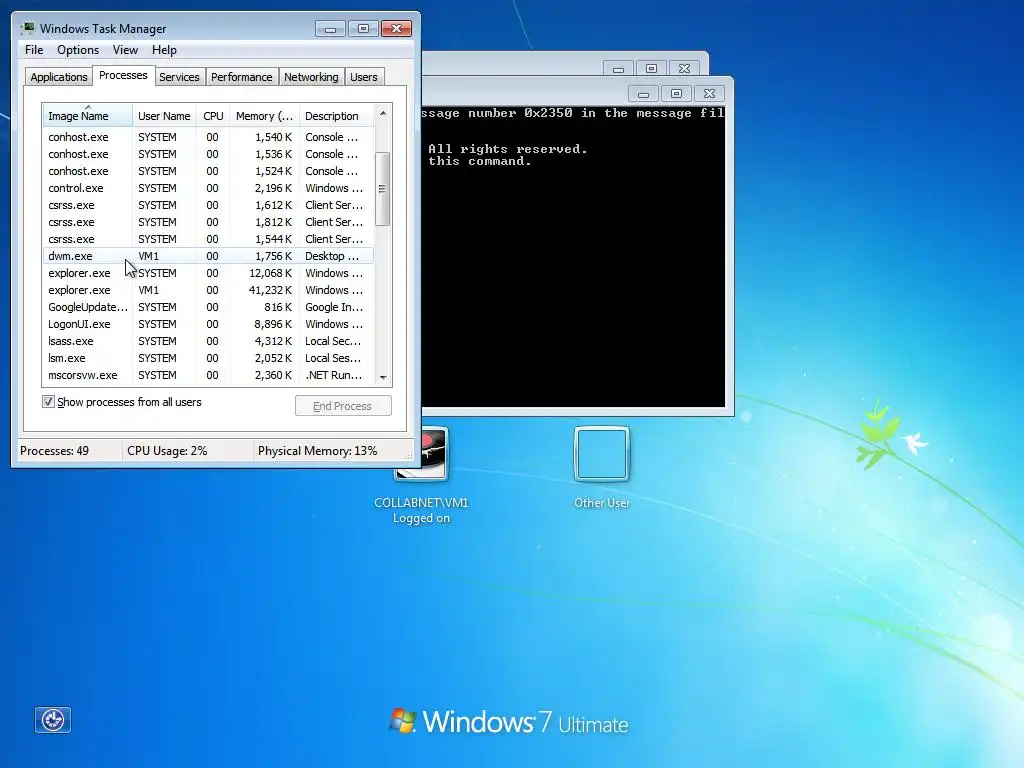Select the lsm.exe process row
The image size is (1024, 768).
[208, 358]
